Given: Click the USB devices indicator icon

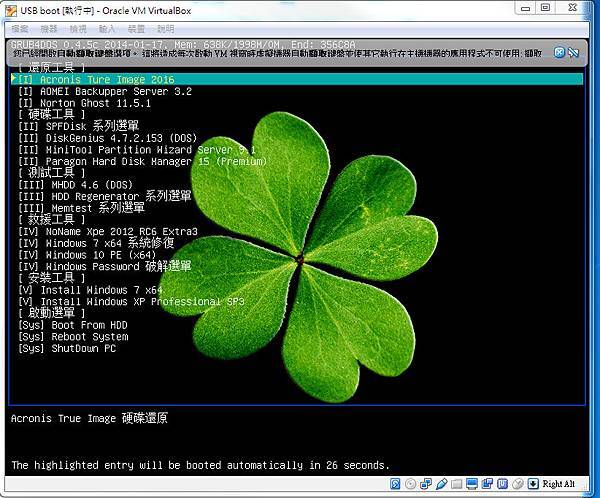Looking at the screenshot, I should [441, 484].
